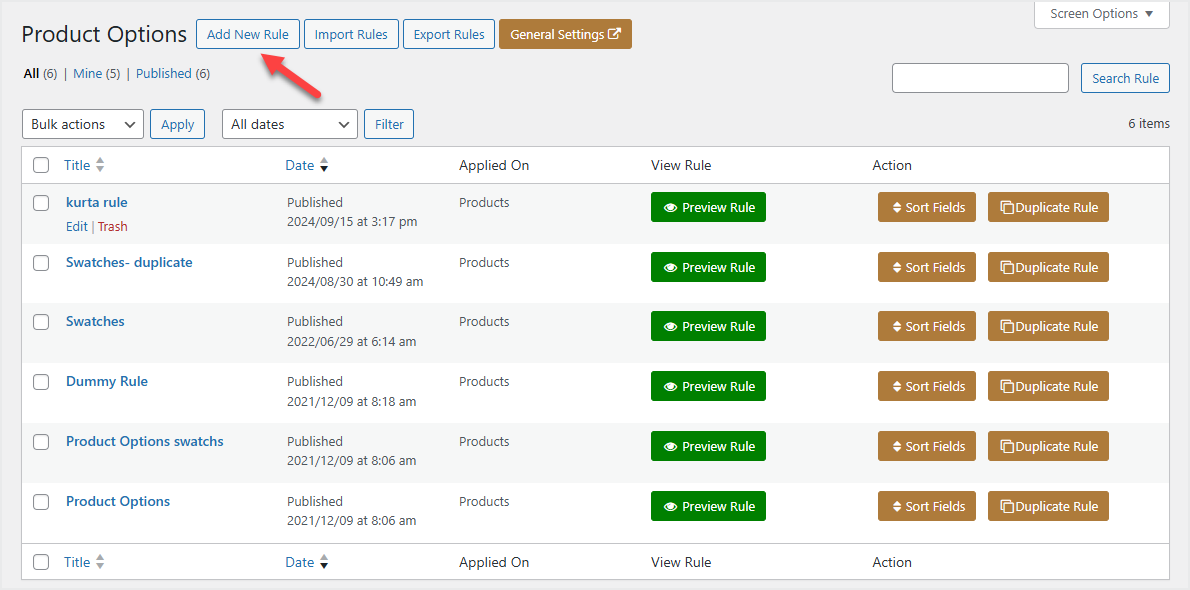Screen dimensions: 1190x590
Task: Expand the All dates dropdown
Action: click(290, 124)
